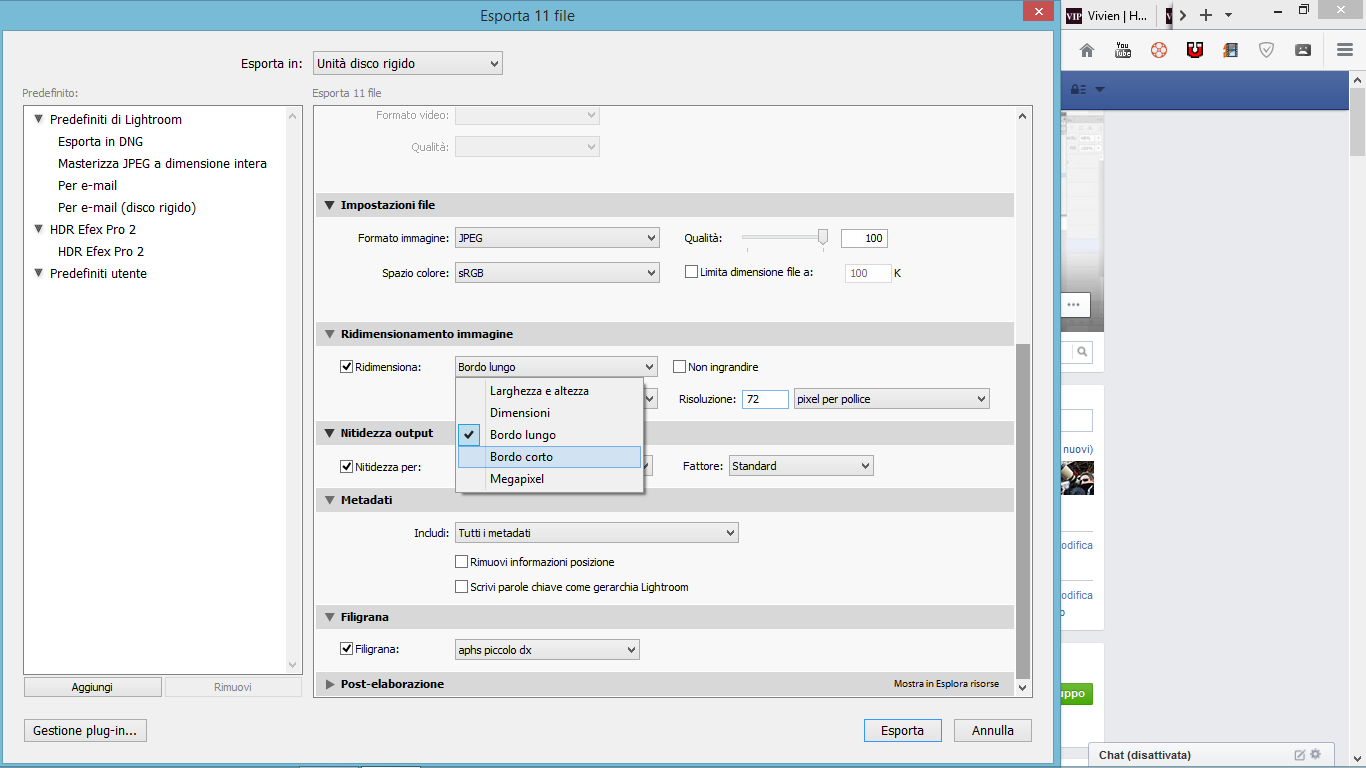The height and width of the screenshot is (768, 1366).
Task: Open chat settings gear icon
Action: click(x=1316, y=755)
